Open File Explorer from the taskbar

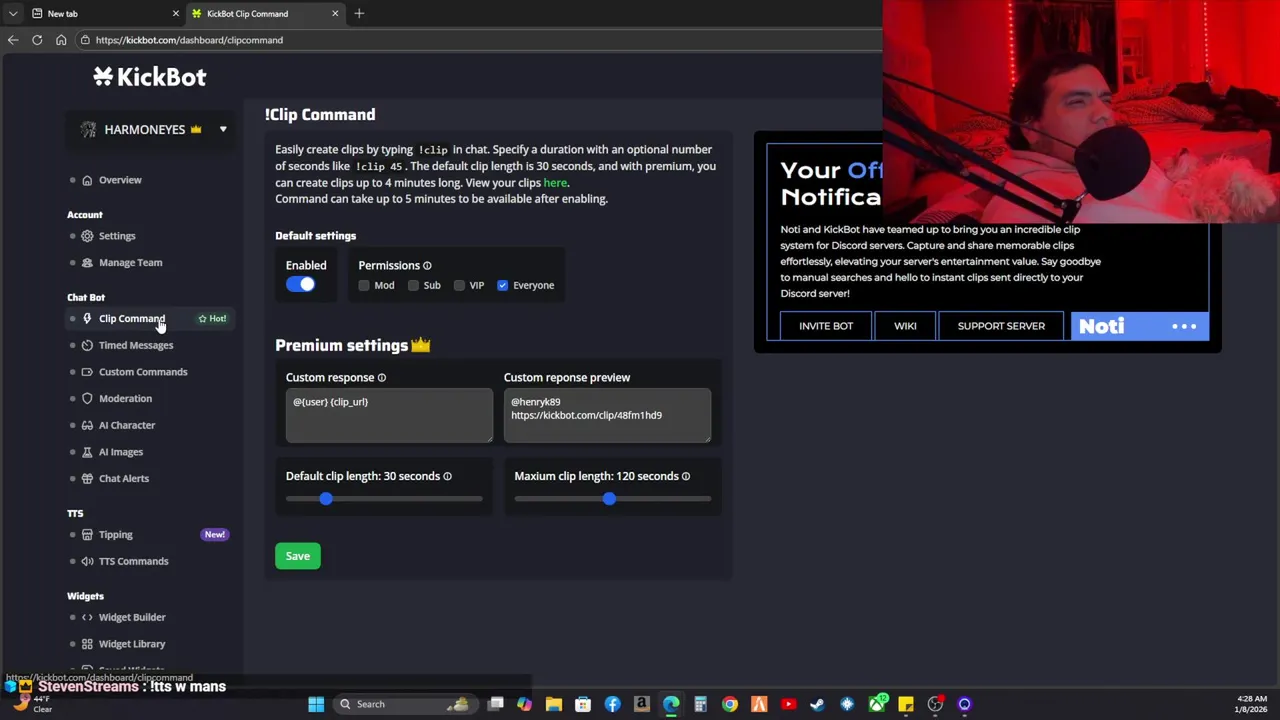[x=553, y=704]
